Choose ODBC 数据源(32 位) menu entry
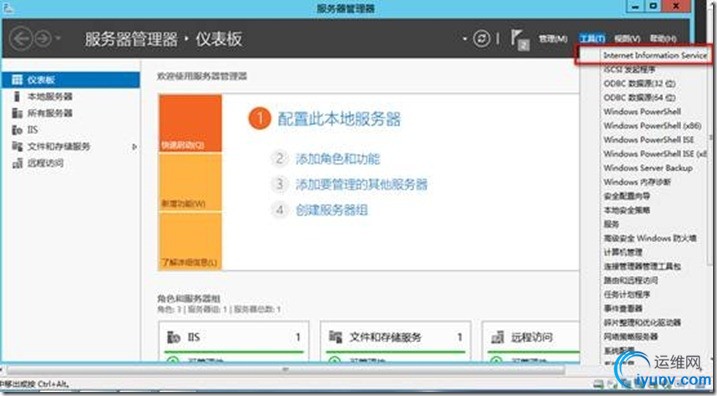 pos(639,84)
